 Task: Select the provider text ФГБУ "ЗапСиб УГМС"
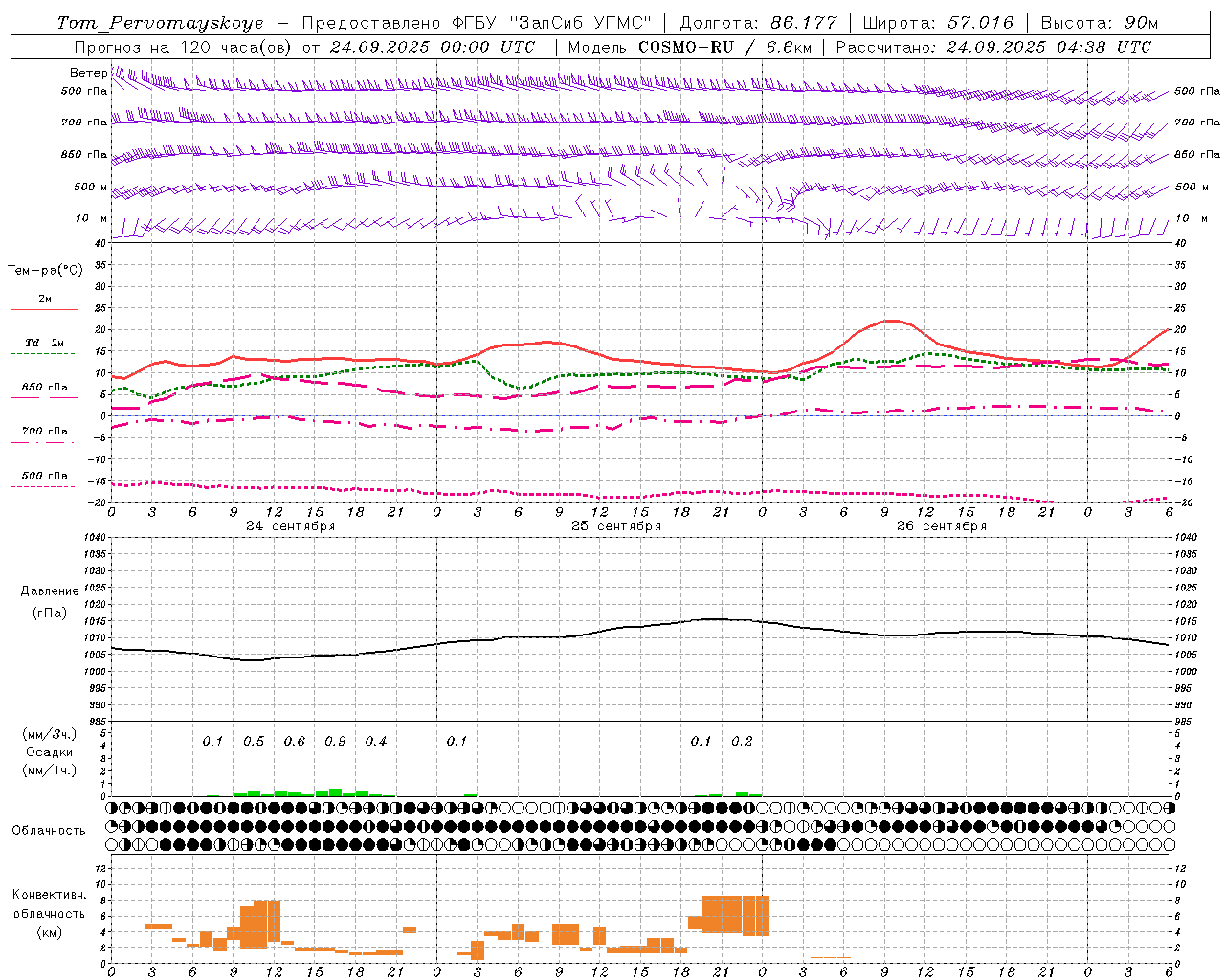551,23
